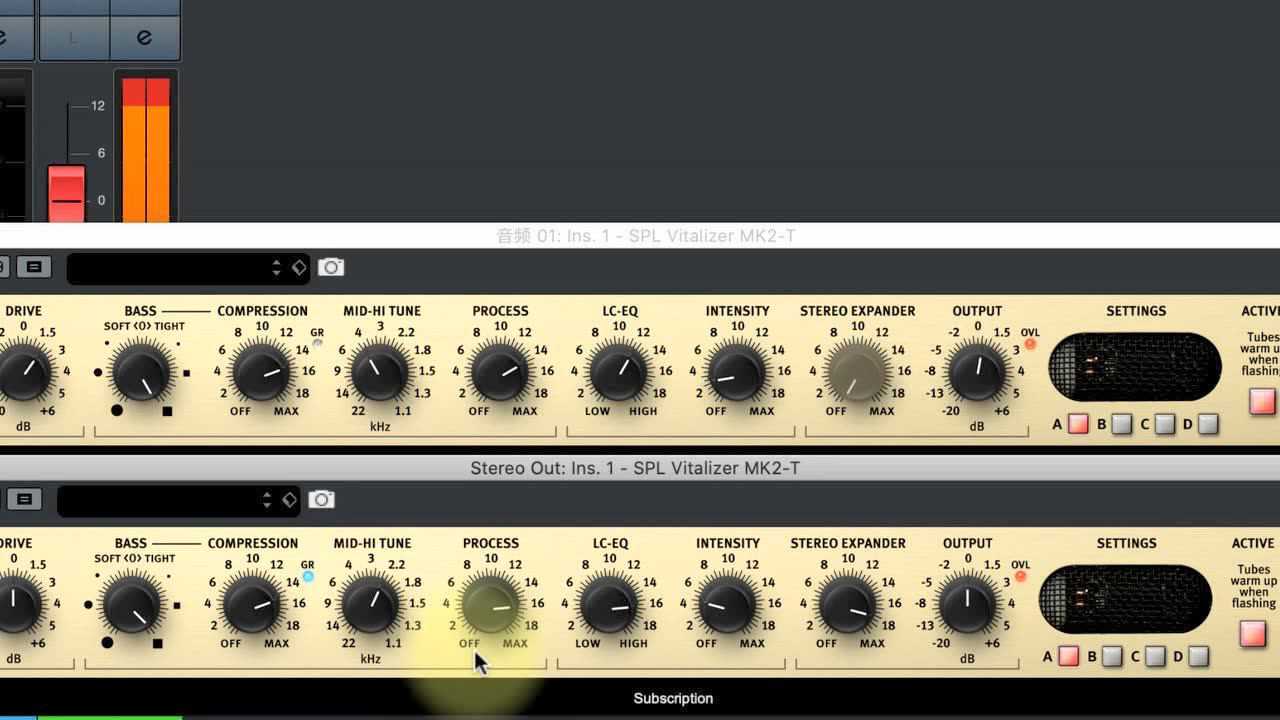Click the list icon button in Stereo Out plugin header

click(24, 499)
